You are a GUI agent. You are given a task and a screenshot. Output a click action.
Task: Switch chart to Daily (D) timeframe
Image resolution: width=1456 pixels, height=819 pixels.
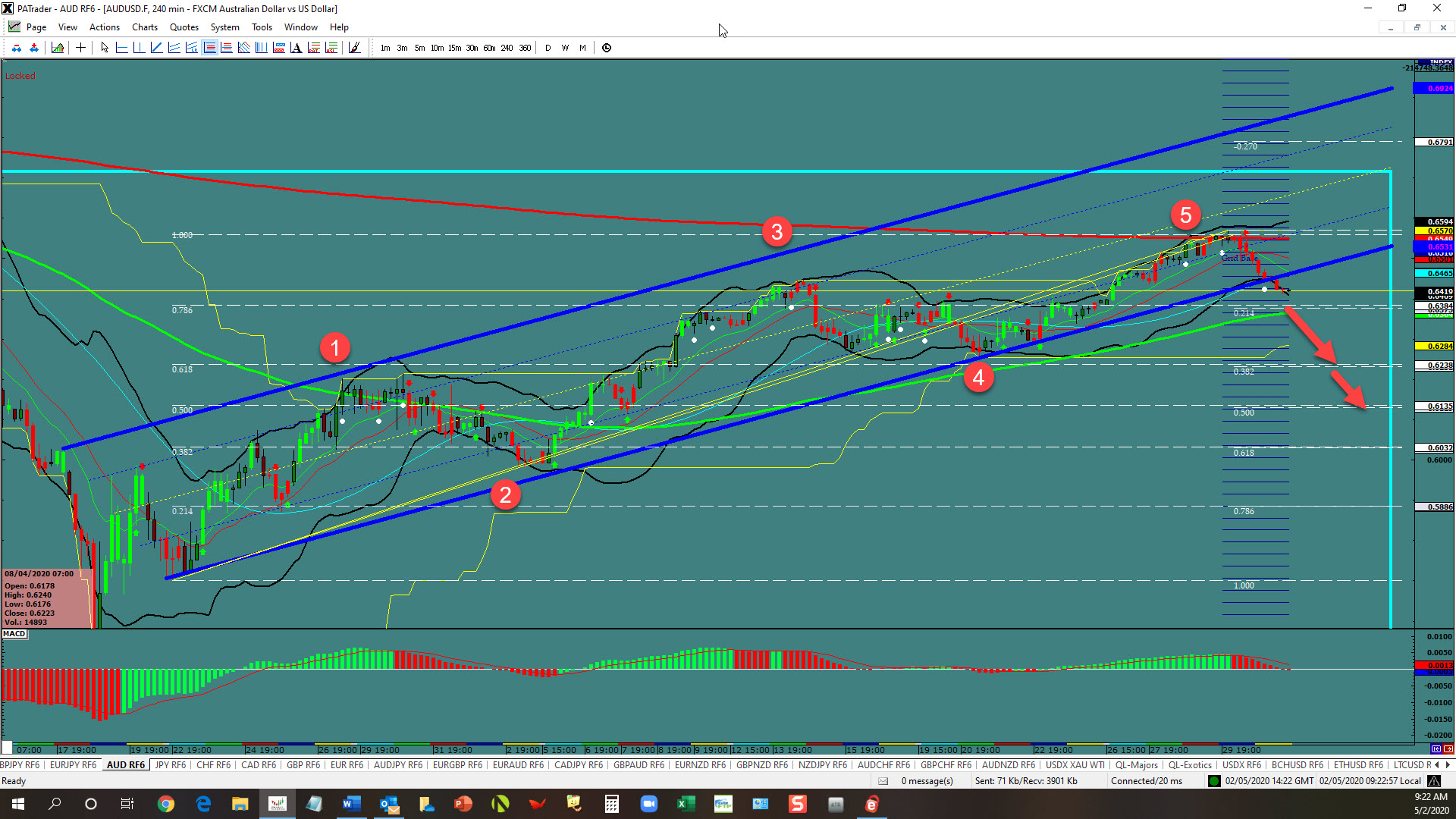click(x=548, y=48)
